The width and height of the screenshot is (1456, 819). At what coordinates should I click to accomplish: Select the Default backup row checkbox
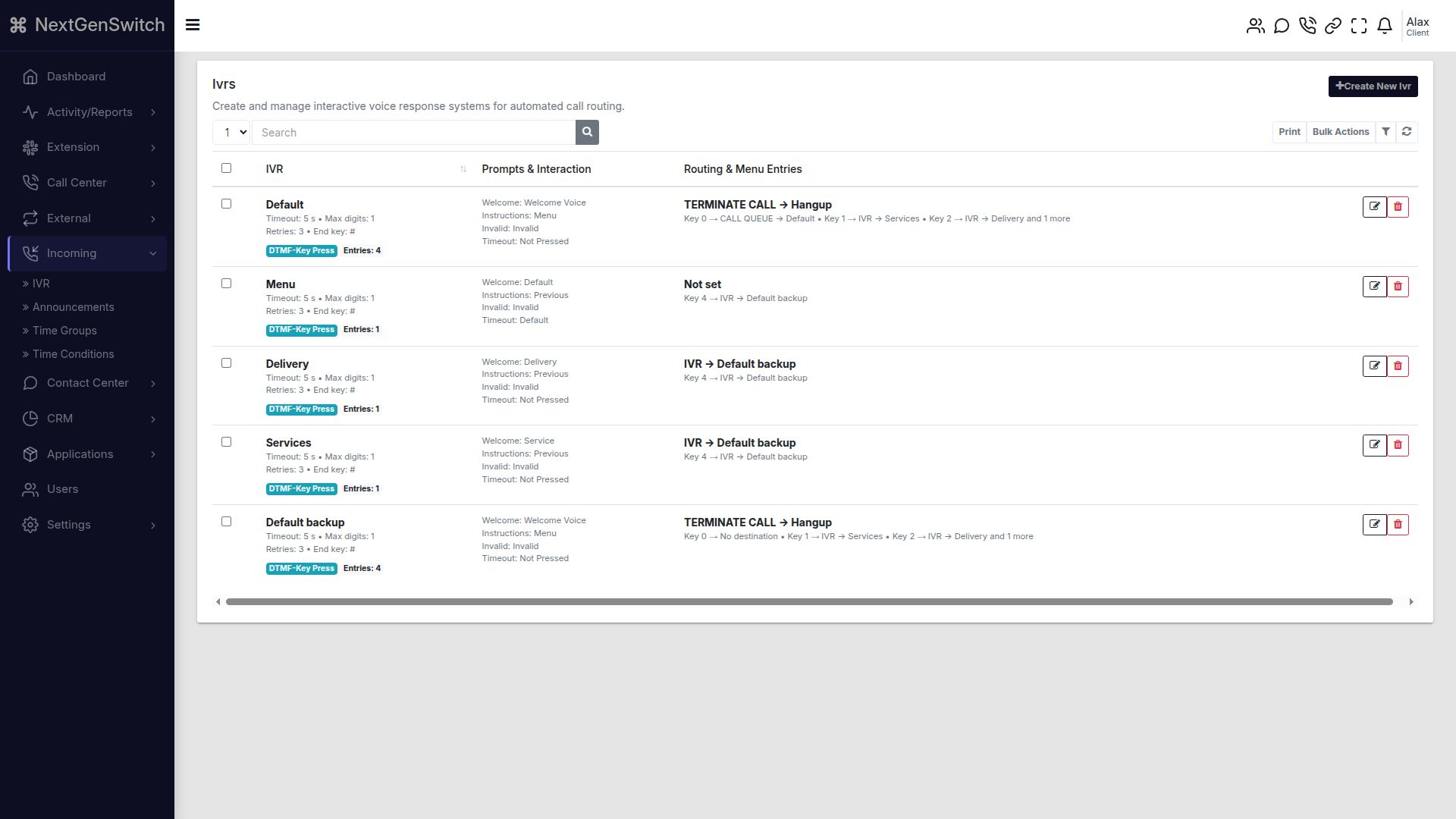pos(226,522)
